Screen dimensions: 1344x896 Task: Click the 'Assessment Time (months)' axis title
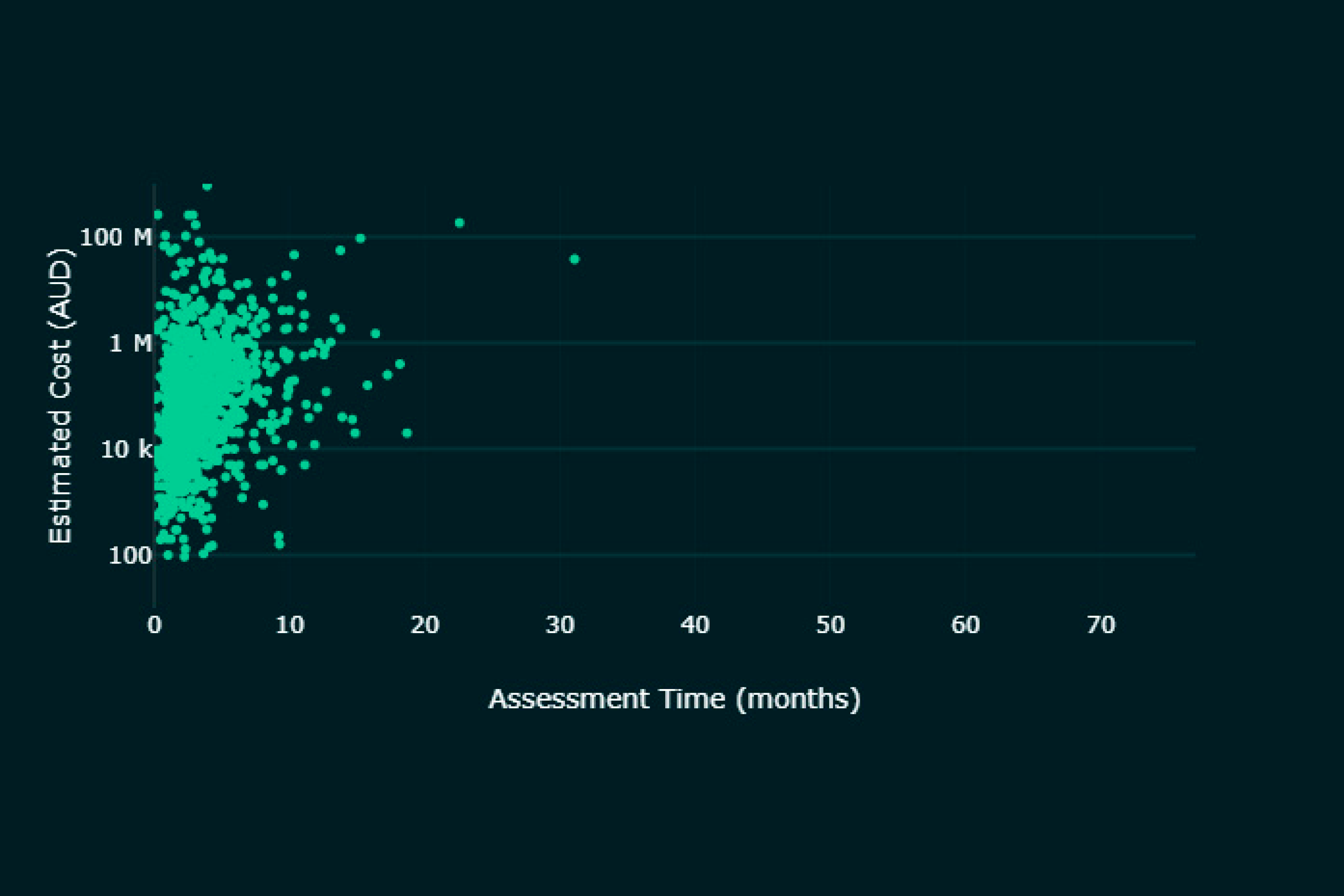[674, 699]
